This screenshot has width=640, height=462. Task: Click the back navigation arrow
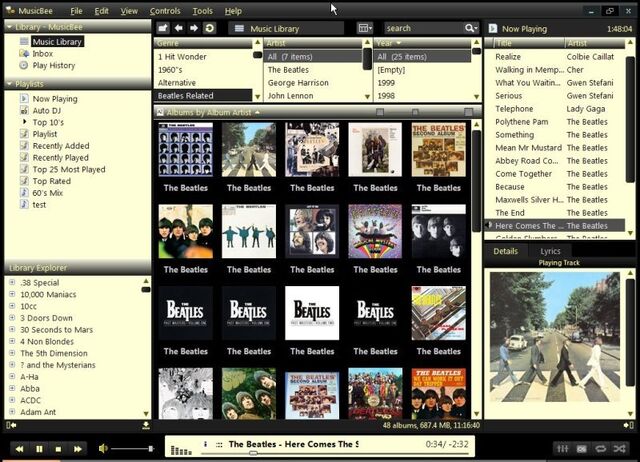(x=178, y=28)
